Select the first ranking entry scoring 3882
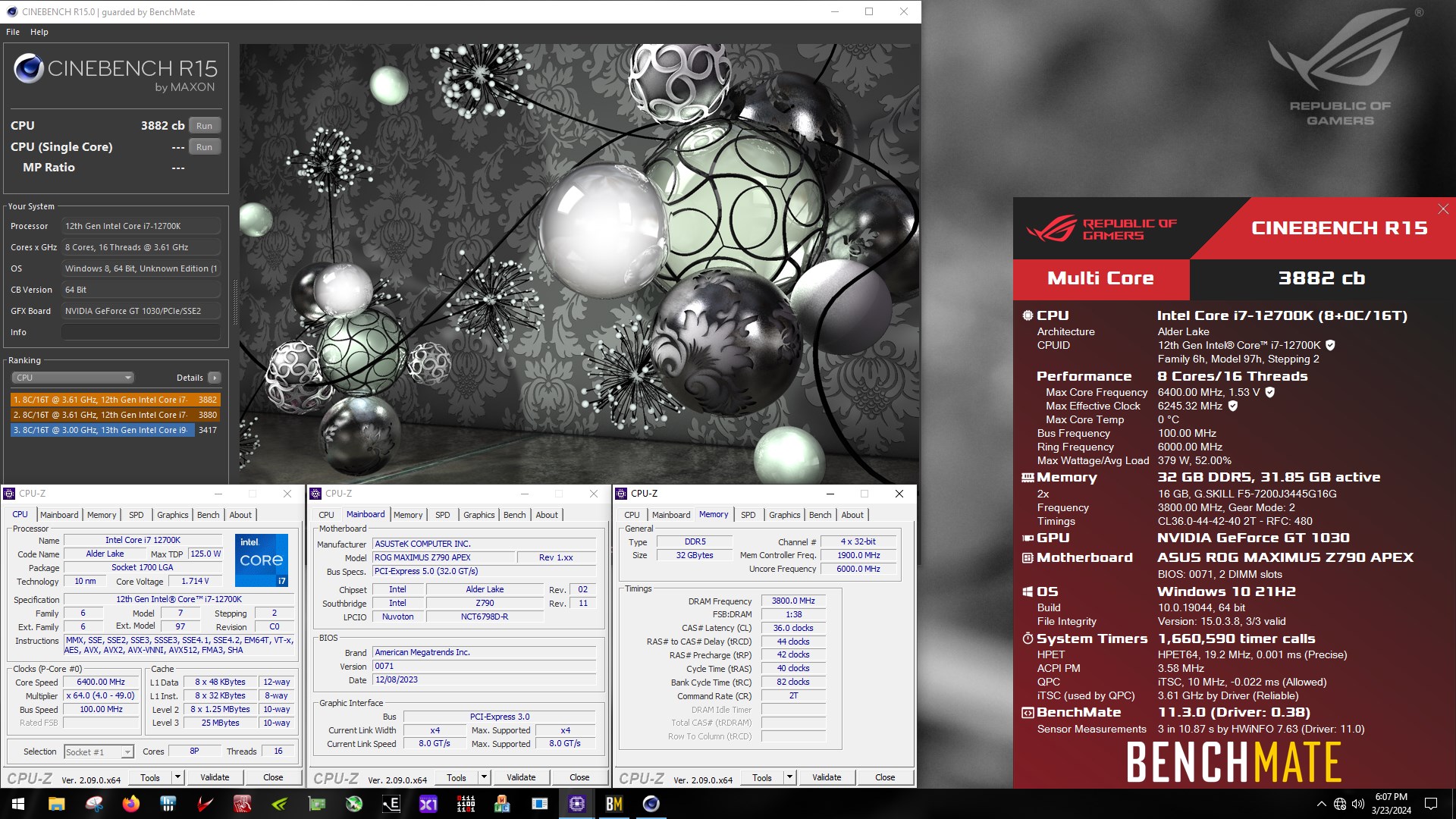This screenshot has width=1456, height=819. (115, 400)
